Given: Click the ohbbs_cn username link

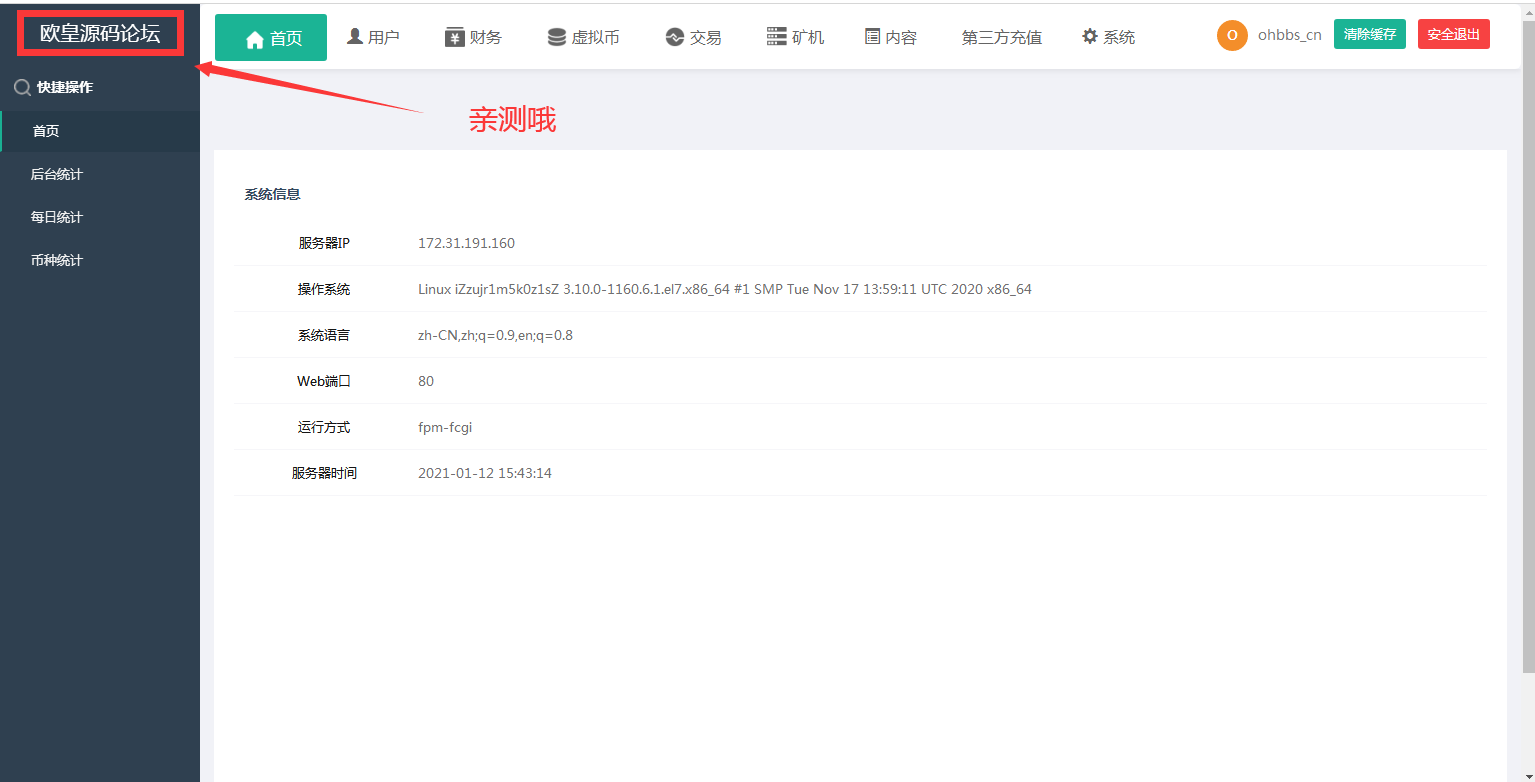Looking at the screenshot, I should (x=1289, y=35).
